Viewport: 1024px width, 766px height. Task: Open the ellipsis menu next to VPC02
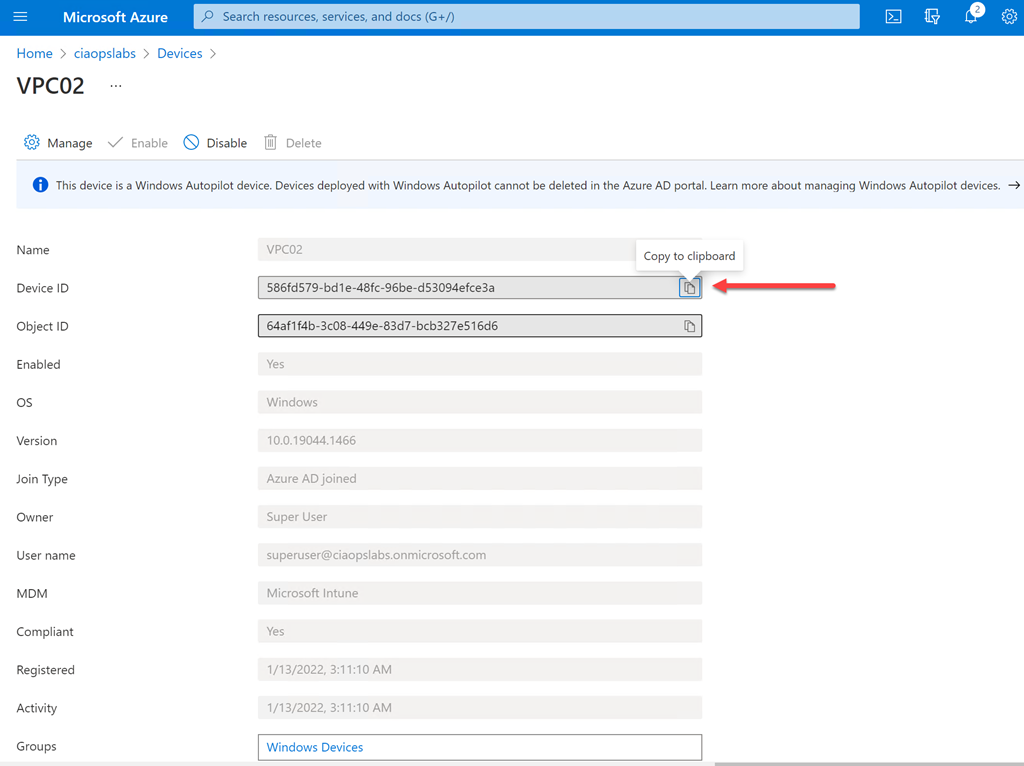[116, 86]
